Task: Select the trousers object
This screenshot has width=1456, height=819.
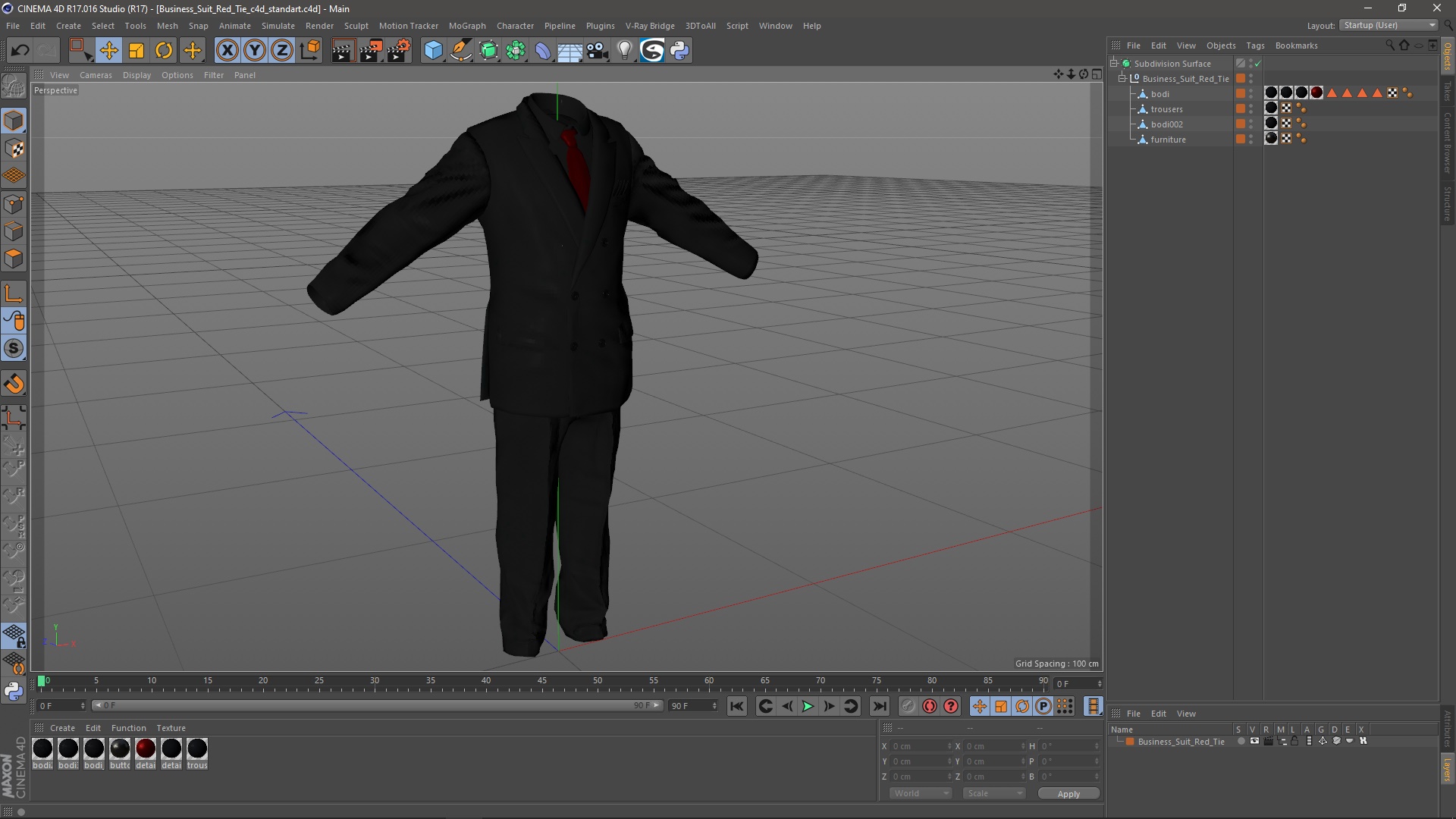Action: pyautogui.click(x=1166, y=109)
